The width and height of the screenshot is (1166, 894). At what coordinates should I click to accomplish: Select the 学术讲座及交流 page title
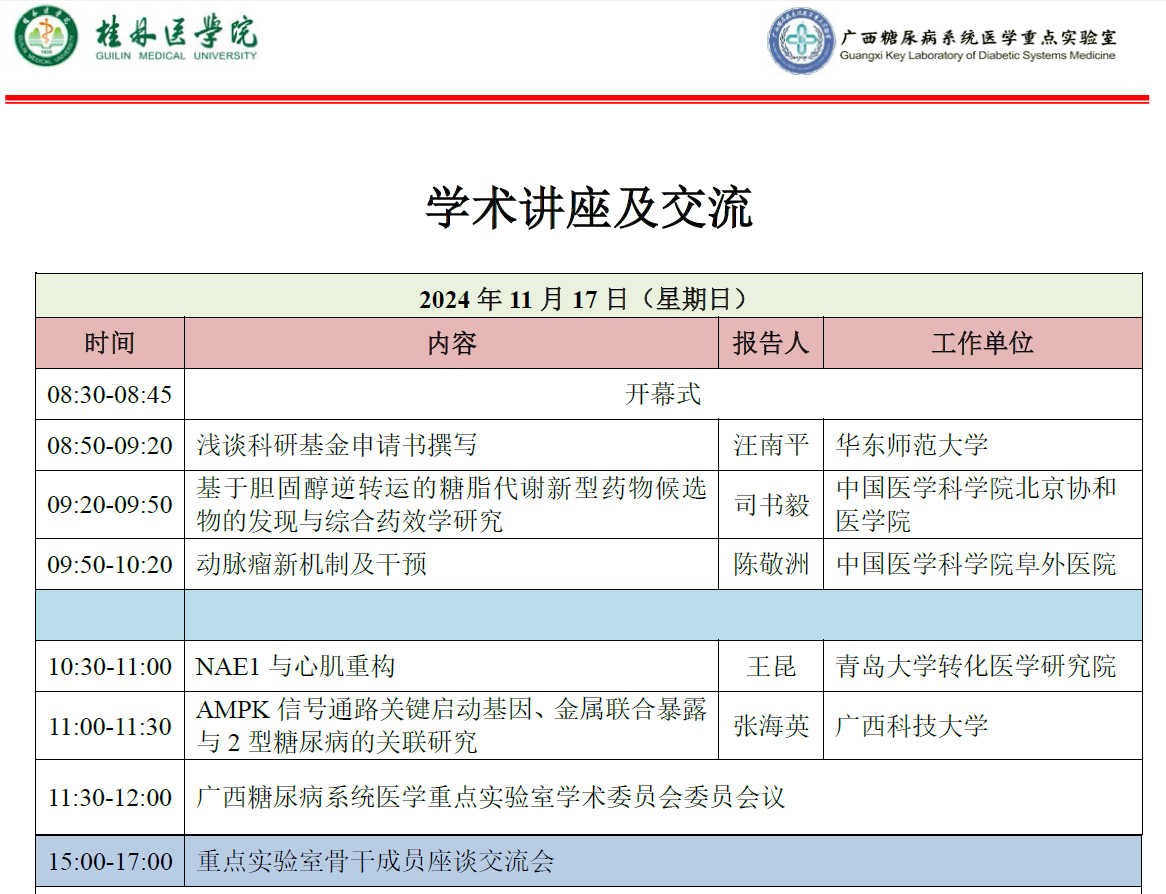[589, 208]
